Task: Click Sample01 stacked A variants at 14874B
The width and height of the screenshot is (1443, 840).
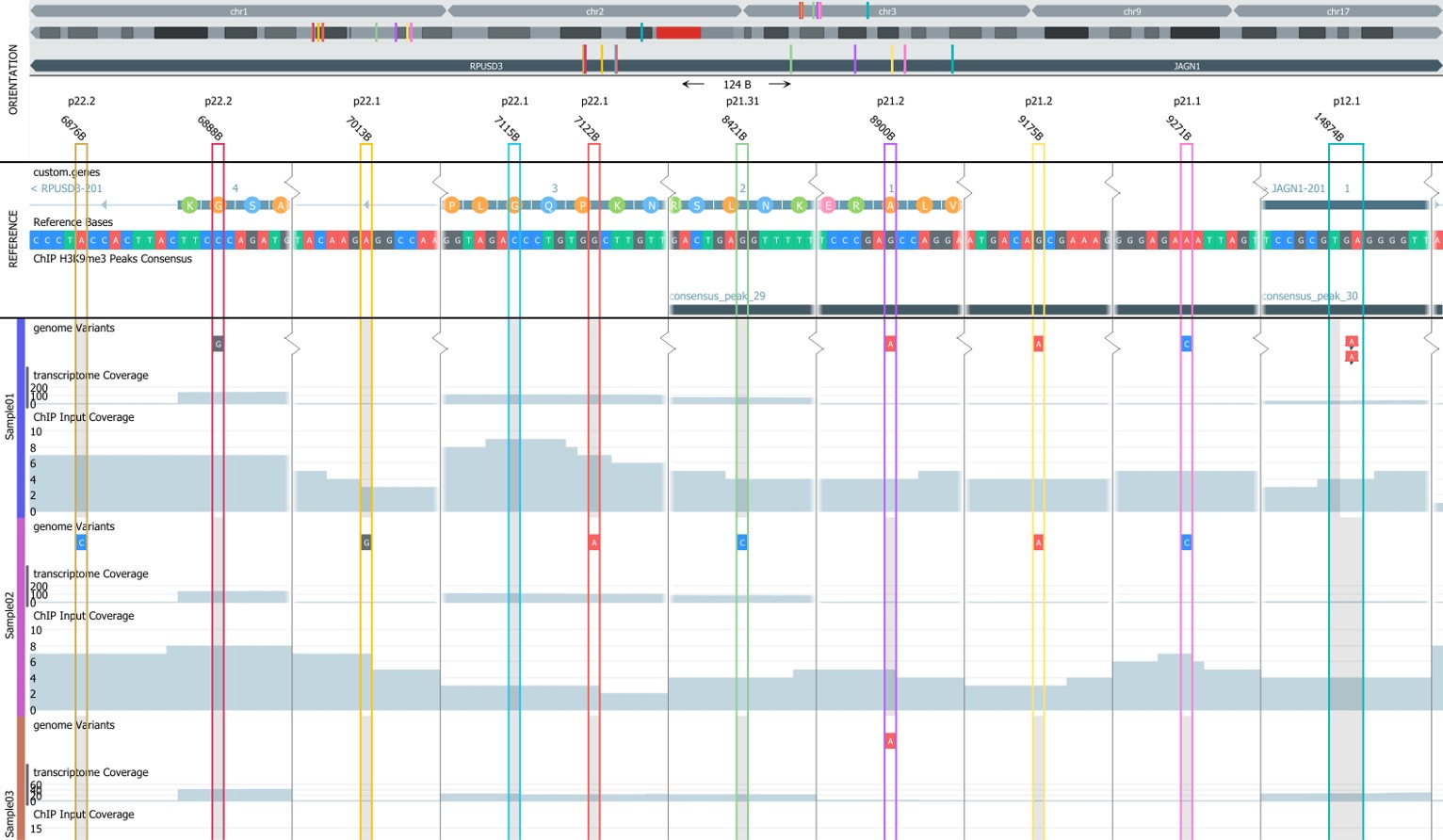Action: pos(1352,349)
